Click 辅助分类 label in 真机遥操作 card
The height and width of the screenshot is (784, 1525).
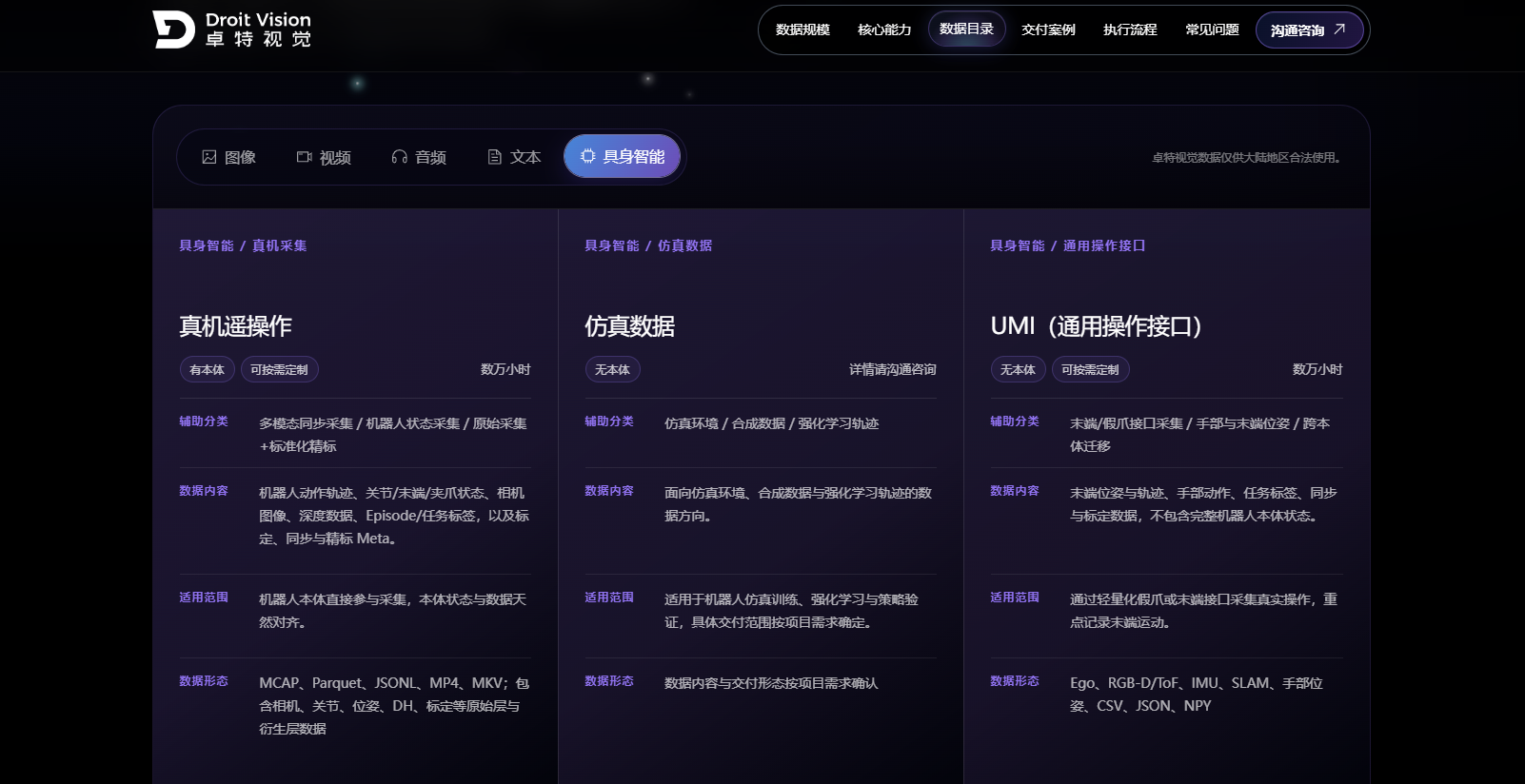pyautogui.click(x=204, y=421)
